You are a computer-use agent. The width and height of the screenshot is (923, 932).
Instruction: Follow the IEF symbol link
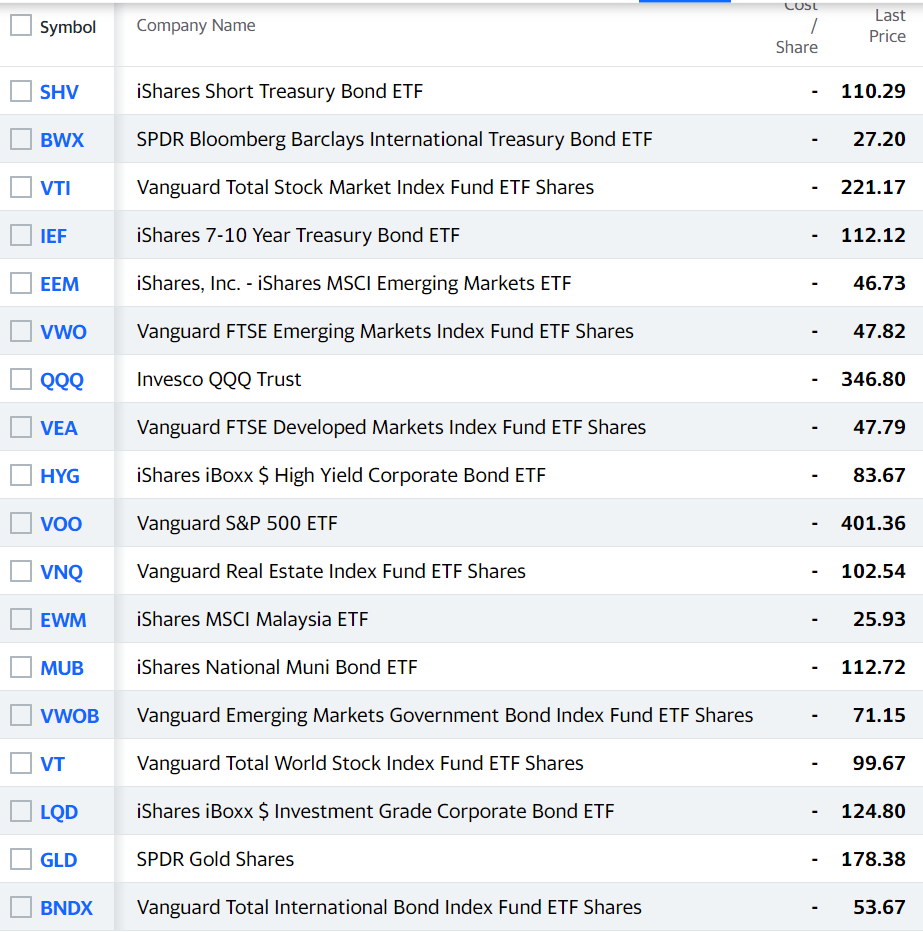pos(53,237)
